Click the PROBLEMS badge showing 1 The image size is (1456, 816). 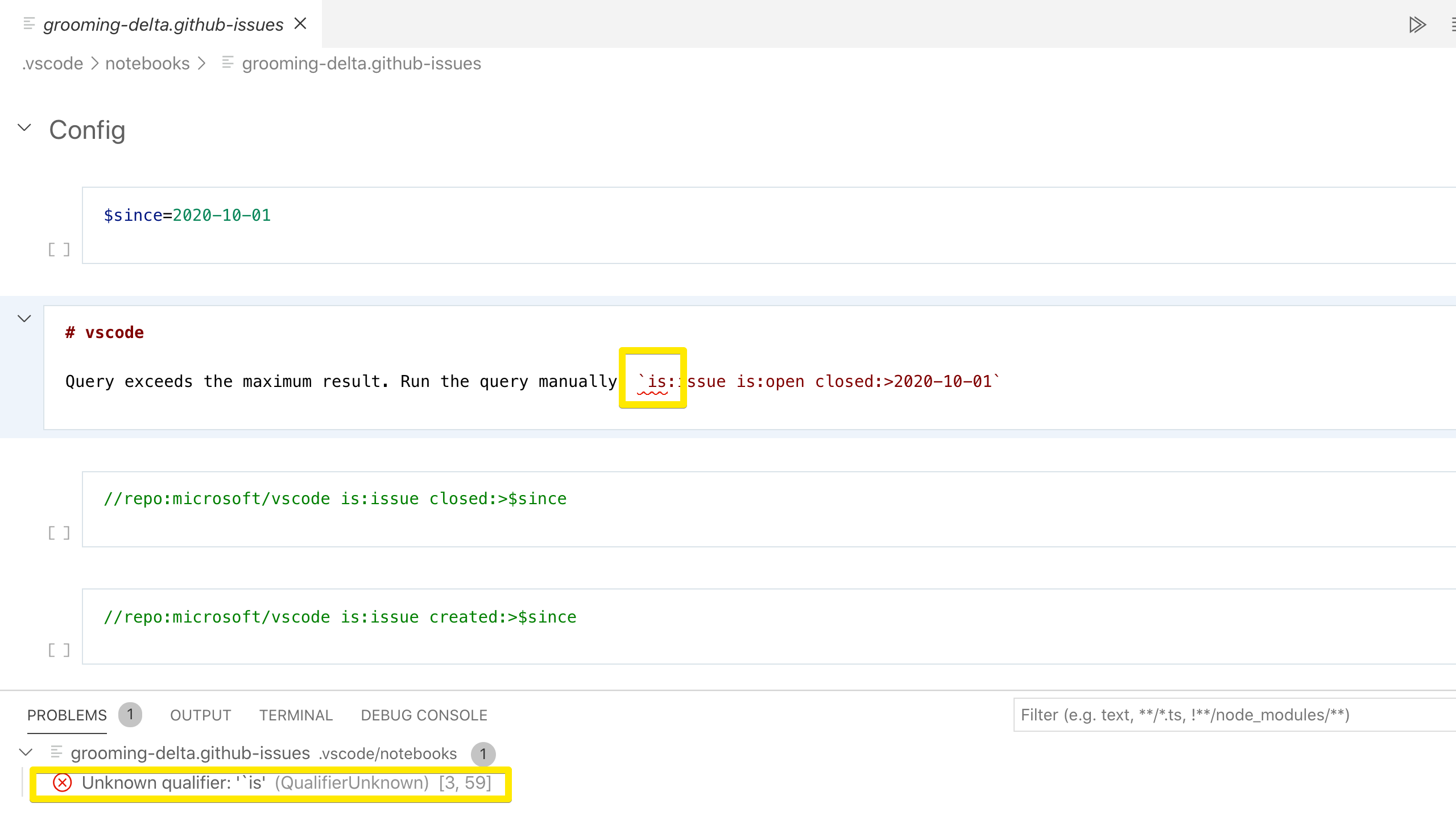click(130, 715)
